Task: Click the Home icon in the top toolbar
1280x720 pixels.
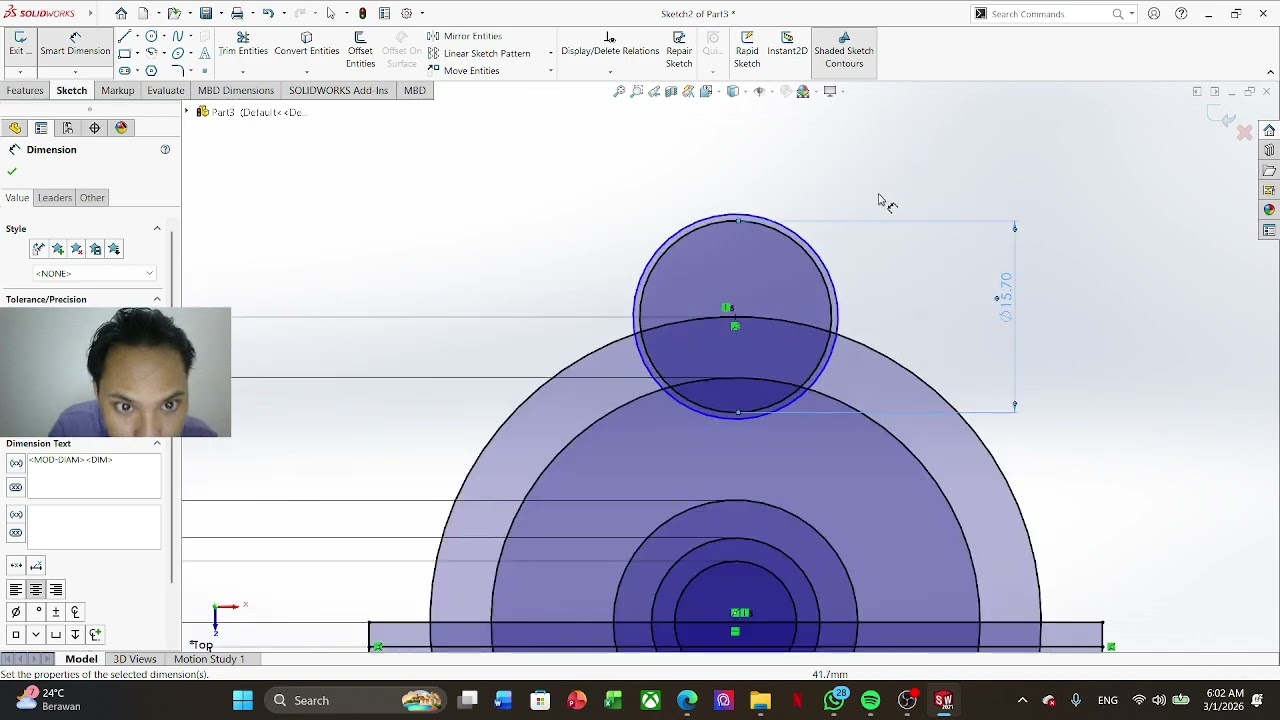Action: [121, 14]
